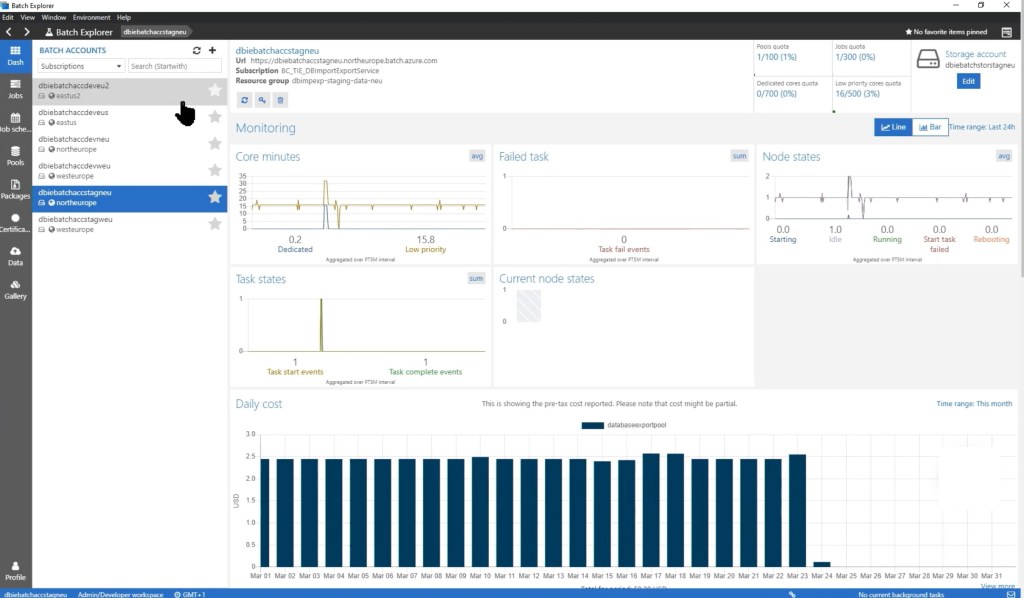Open the Pools sidebar icon
Image resolution: width=1024 pixels, height=598 pixels.
pos(15,153)
